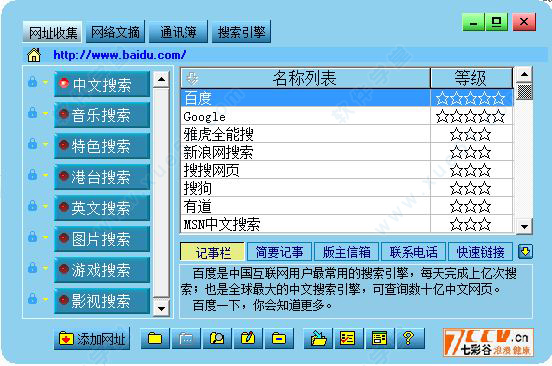552x366 pixels.
Task: Click the 7CCV.cn logo banner
Action: 488,342
